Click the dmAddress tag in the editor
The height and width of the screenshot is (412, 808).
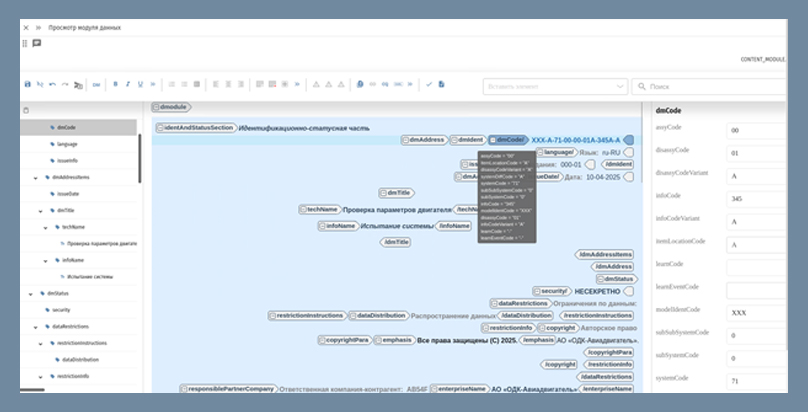point(424,140)
